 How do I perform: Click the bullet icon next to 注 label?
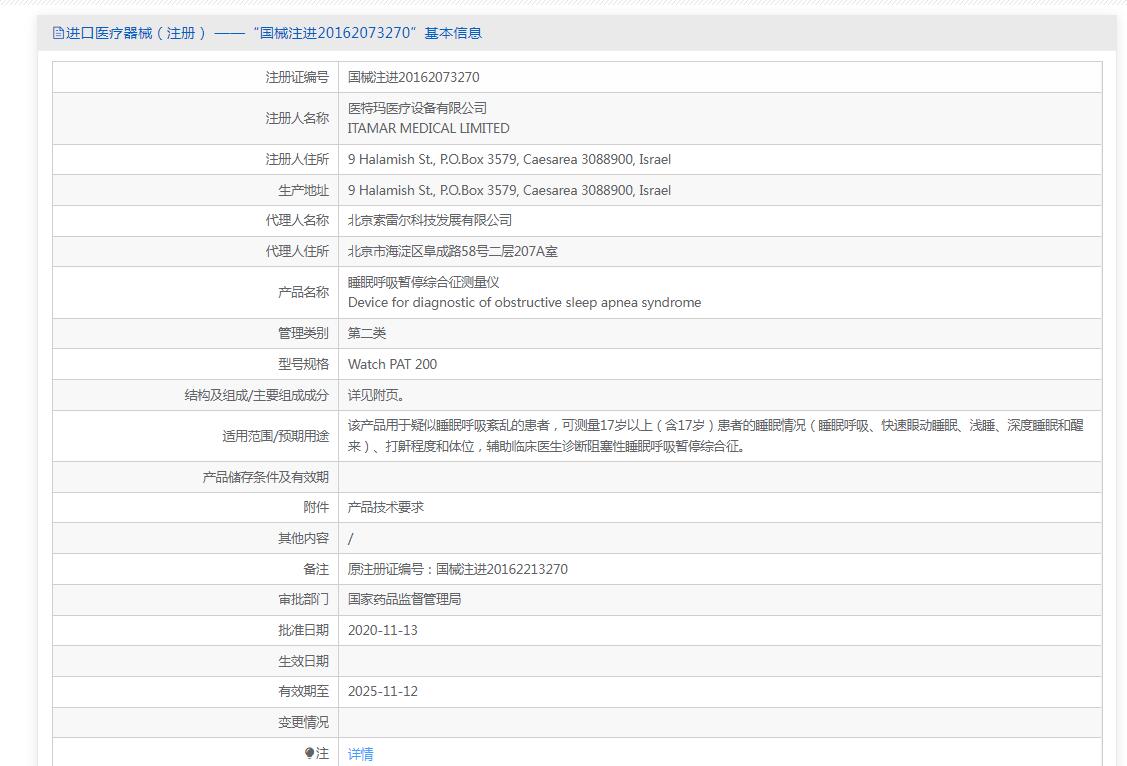click(x=309, y=753)
